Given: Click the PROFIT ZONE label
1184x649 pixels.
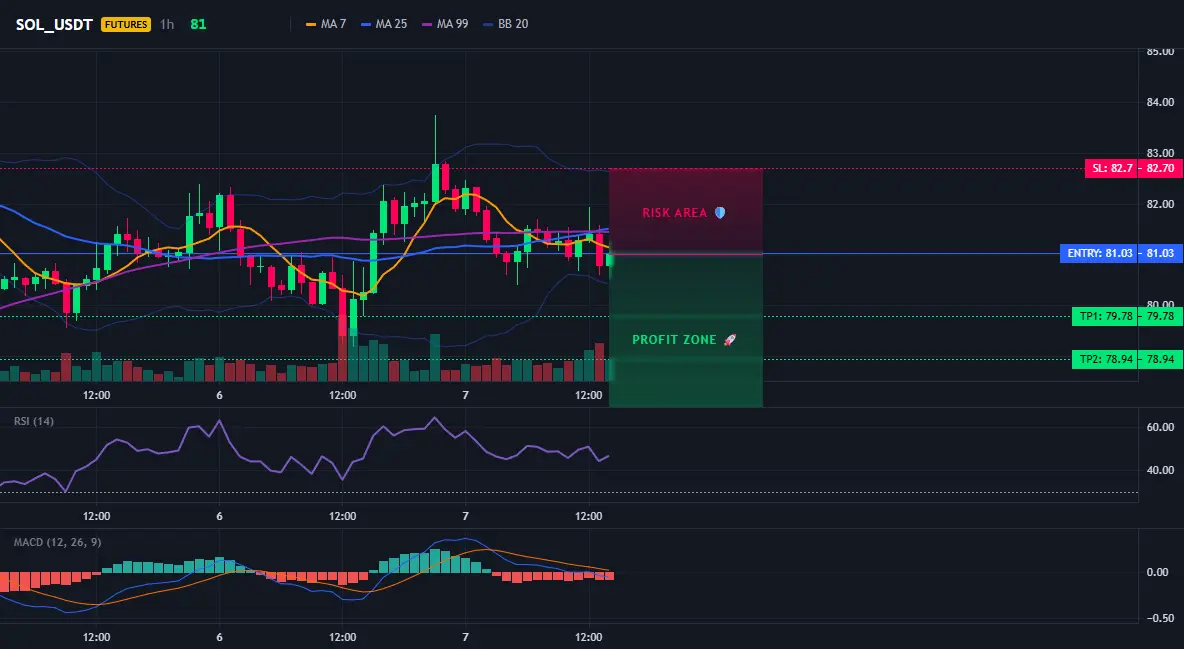Looking at the screenshot, I should [x=674, y=340].
